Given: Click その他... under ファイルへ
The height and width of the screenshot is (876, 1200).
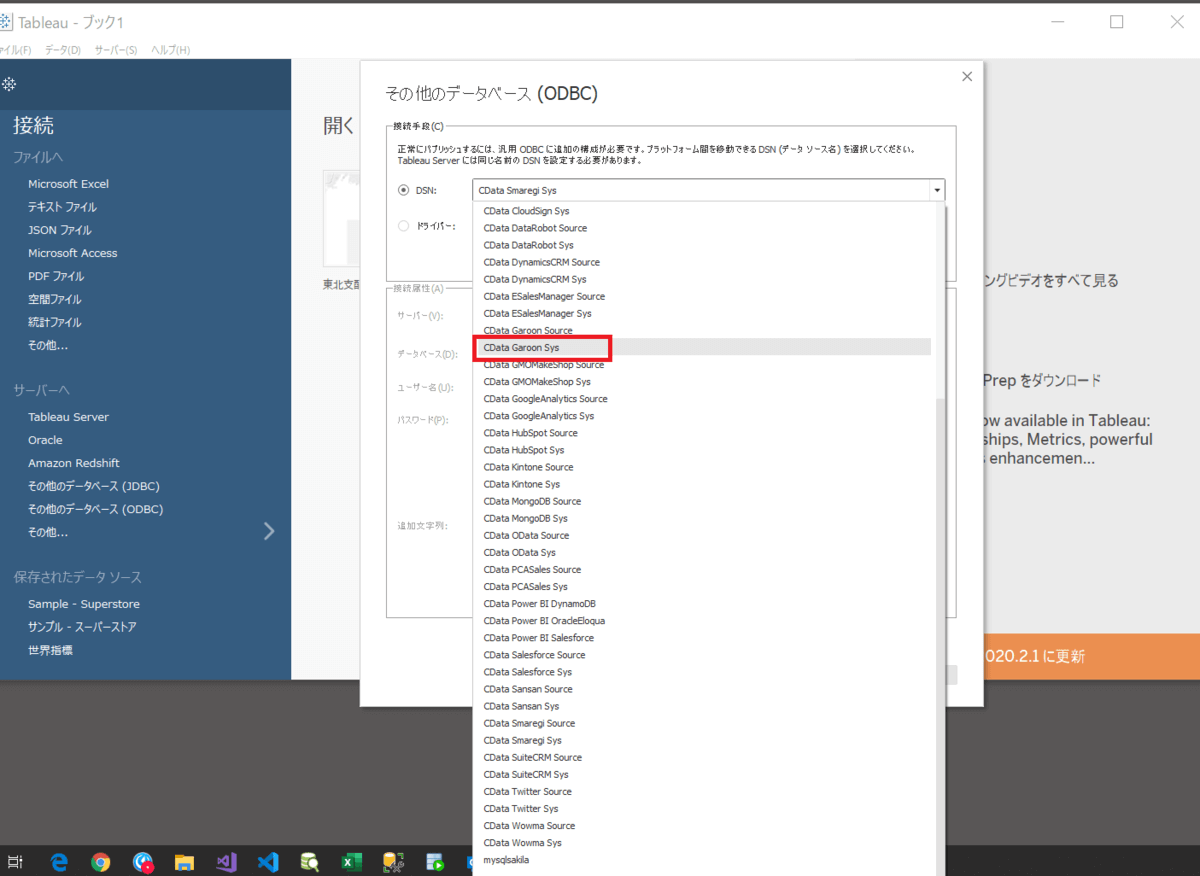Looking at the screenshot, I should pyautogui.click(x=48, y=345).
